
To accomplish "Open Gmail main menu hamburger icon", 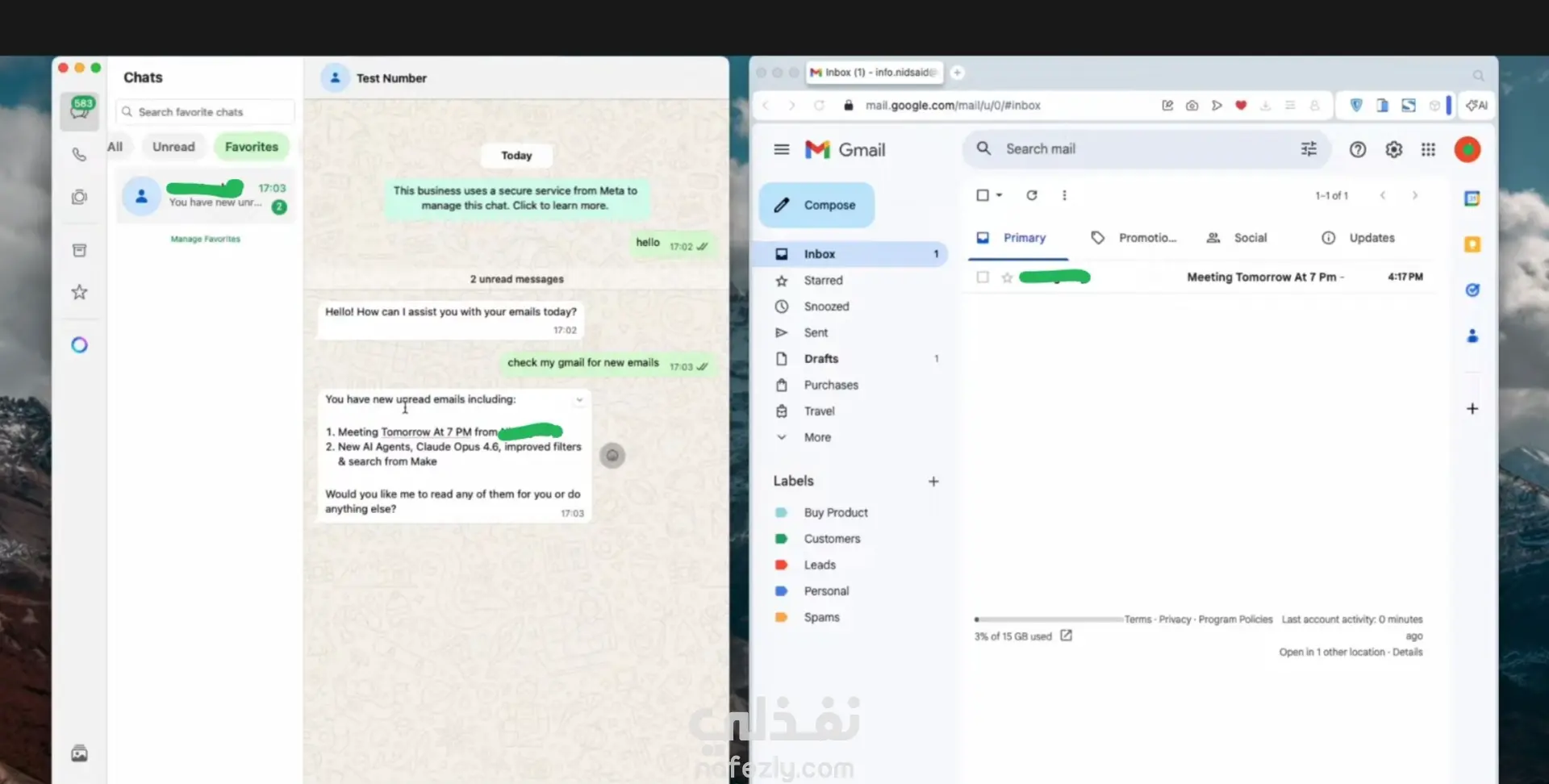I will 781,149.
